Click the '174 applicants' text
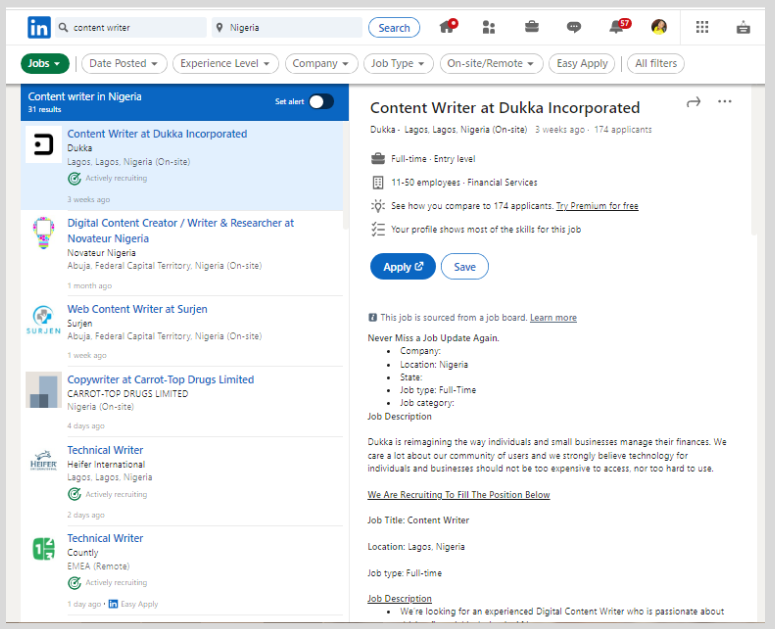Image resolution: width=775 pixels, height=629 pixels. tap(623, 130)
